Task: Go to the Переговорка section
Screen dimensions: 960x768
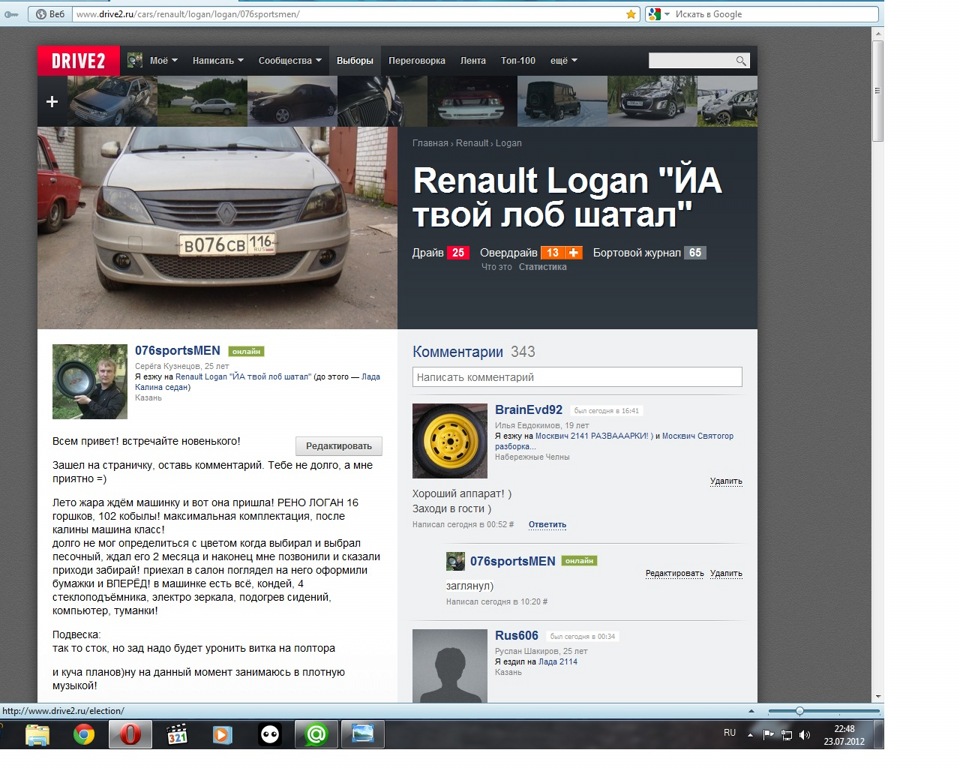Action: point(416,61)
